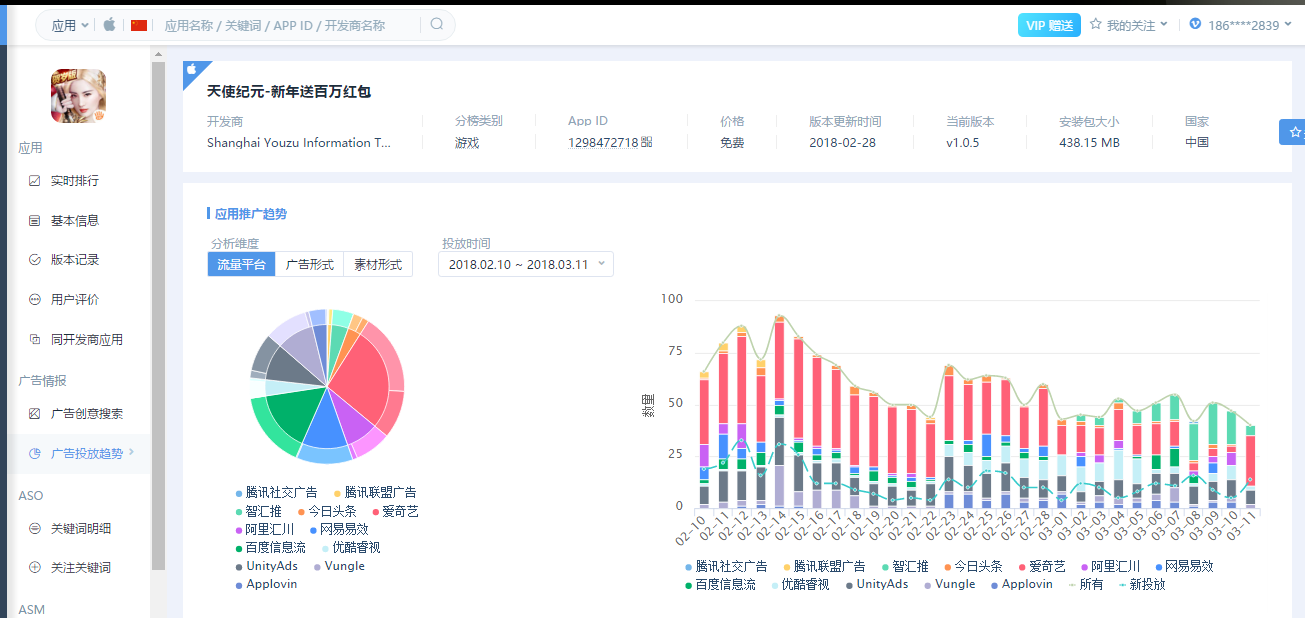Click the 02-14 bar in the chart
The width and height of the screenshot is (1305, 618).
tap(779, 412)
